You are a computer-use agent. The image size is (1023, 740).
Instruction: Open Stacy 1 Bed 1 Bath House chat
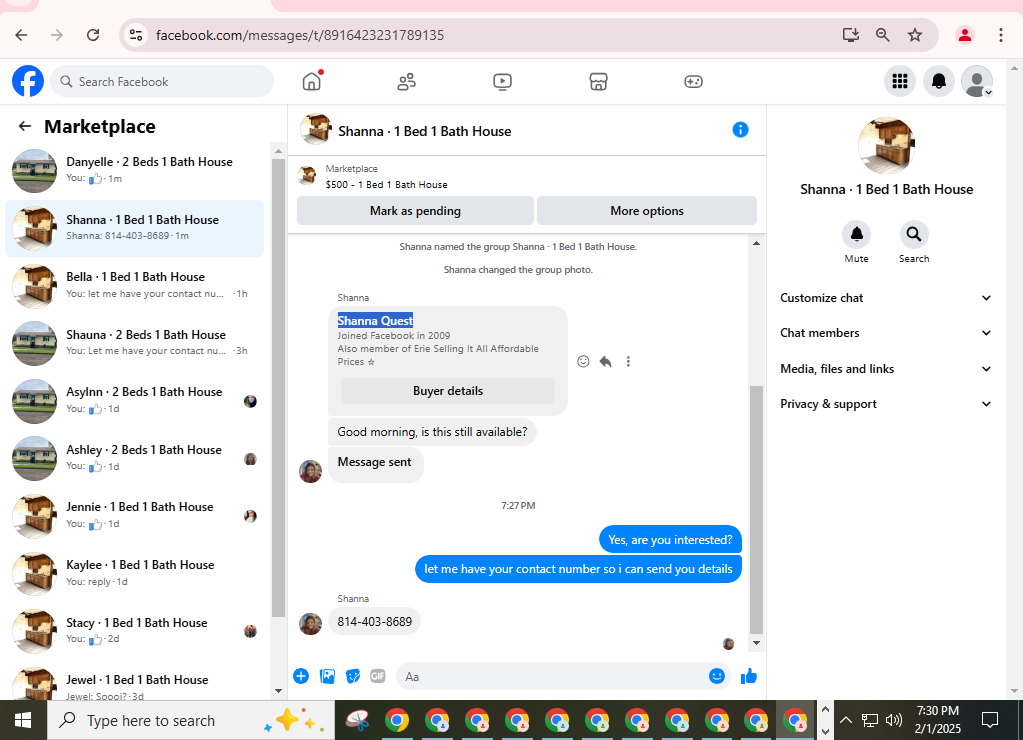point(134,630)
